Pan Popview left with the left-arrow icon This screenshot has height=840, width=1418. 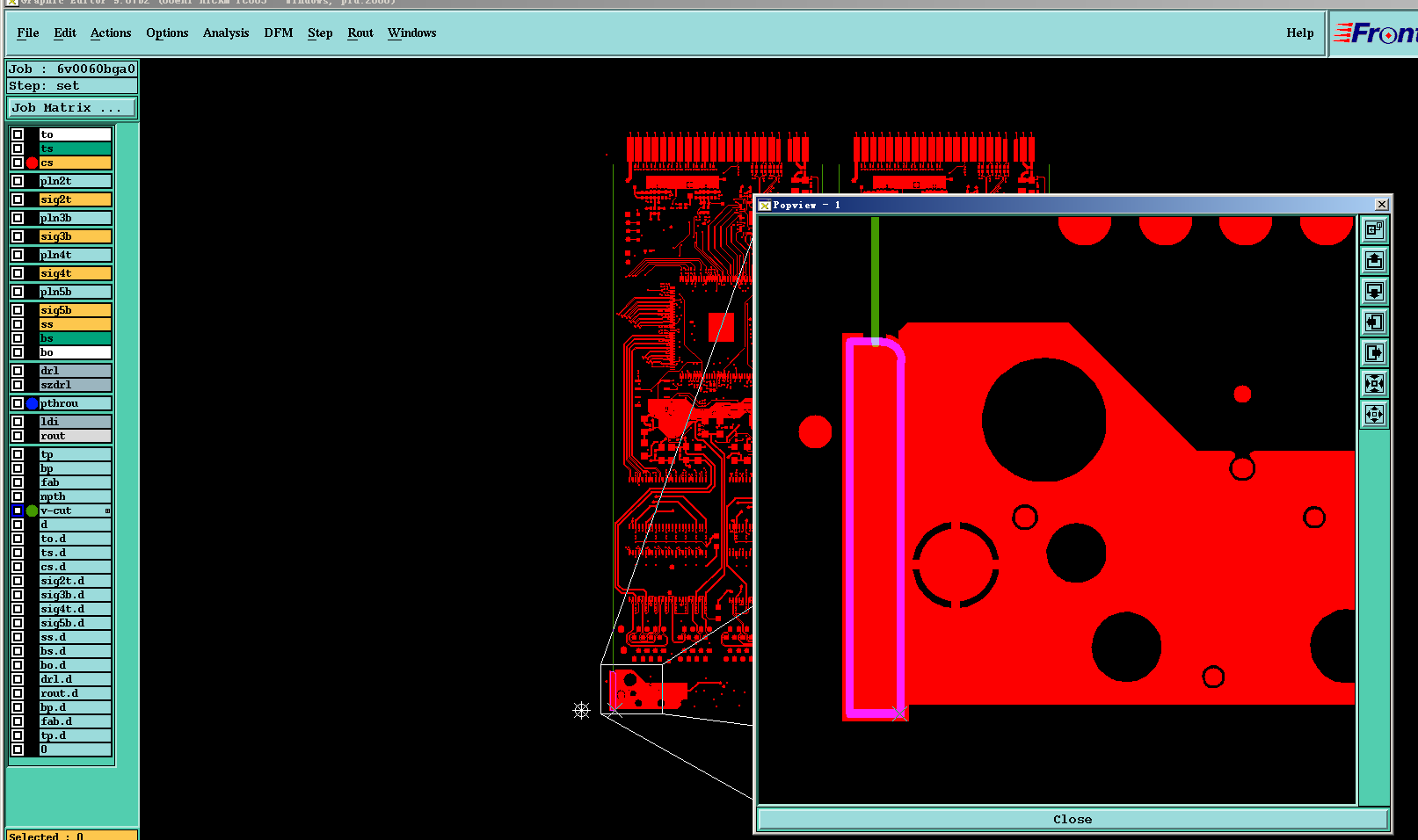1374,322
